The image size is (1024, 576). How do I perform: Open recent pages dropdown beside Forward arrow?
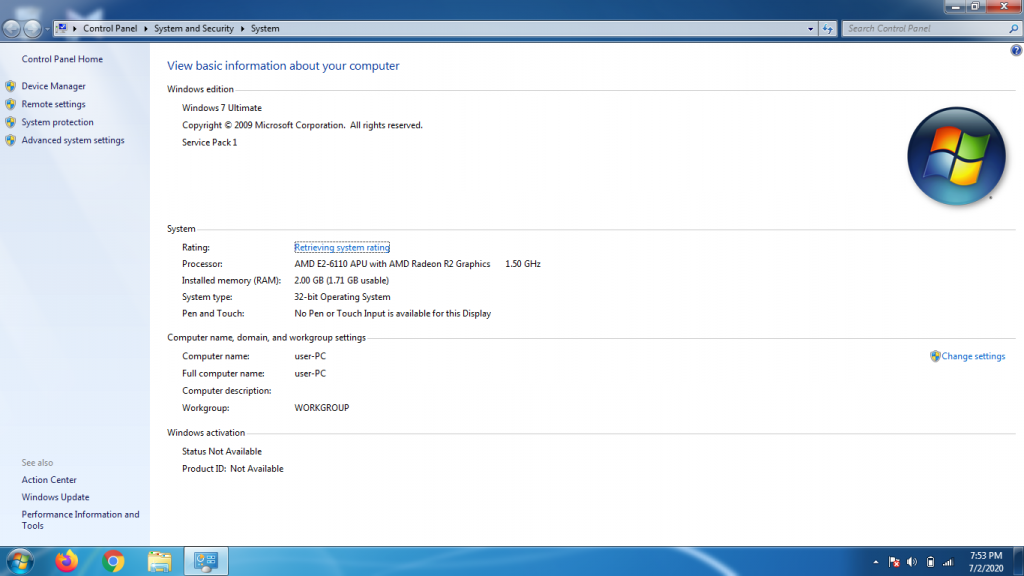pos(47,29)
